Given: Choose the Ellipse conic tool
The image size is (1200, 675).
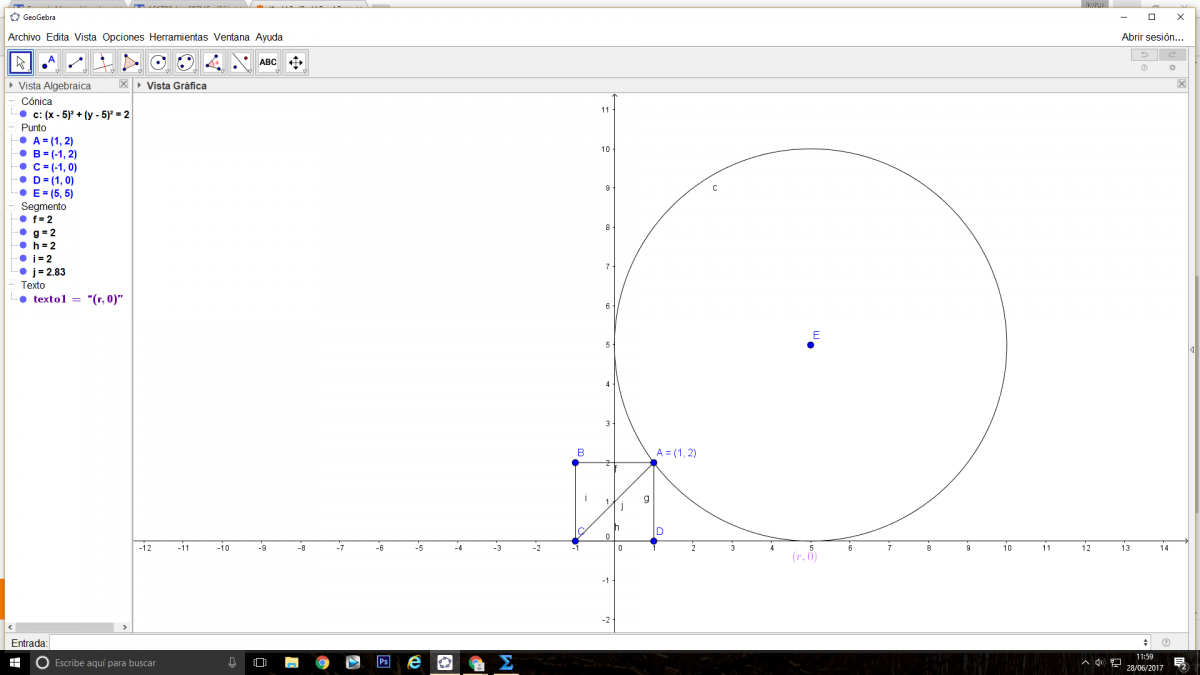Looking at the screenshot, I should coord(186,63).
